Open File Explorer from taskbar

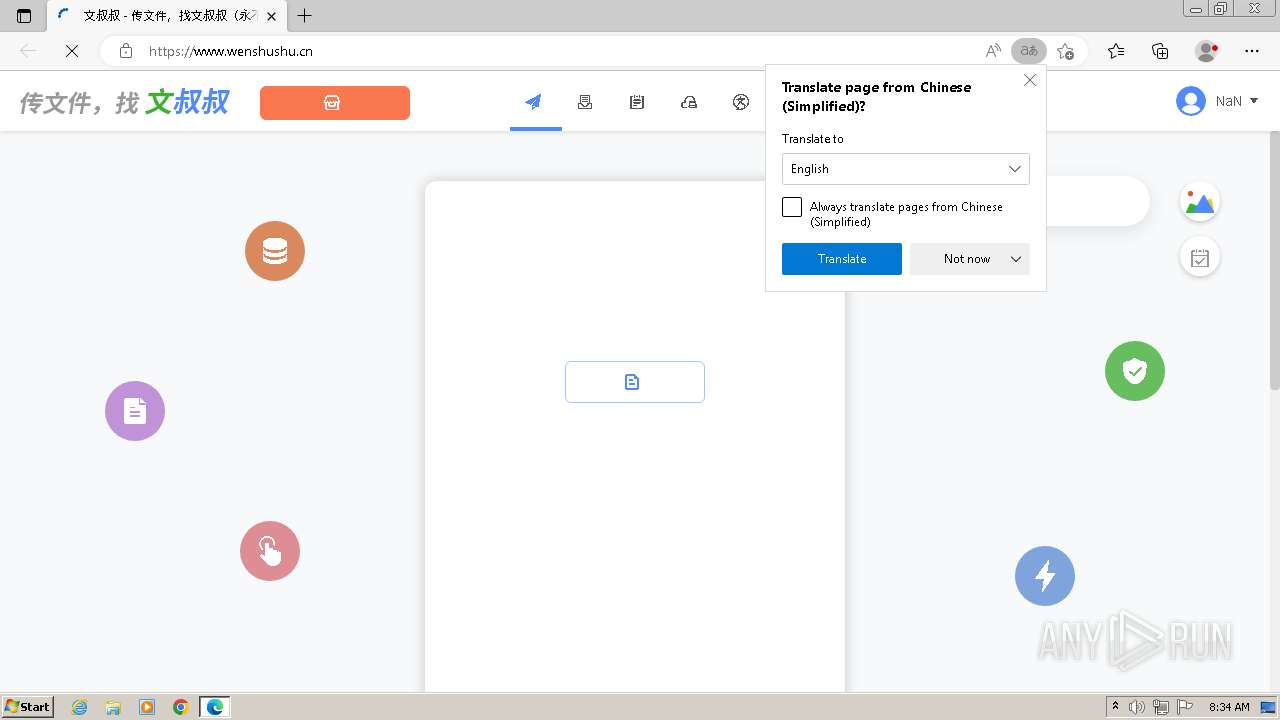113,707
